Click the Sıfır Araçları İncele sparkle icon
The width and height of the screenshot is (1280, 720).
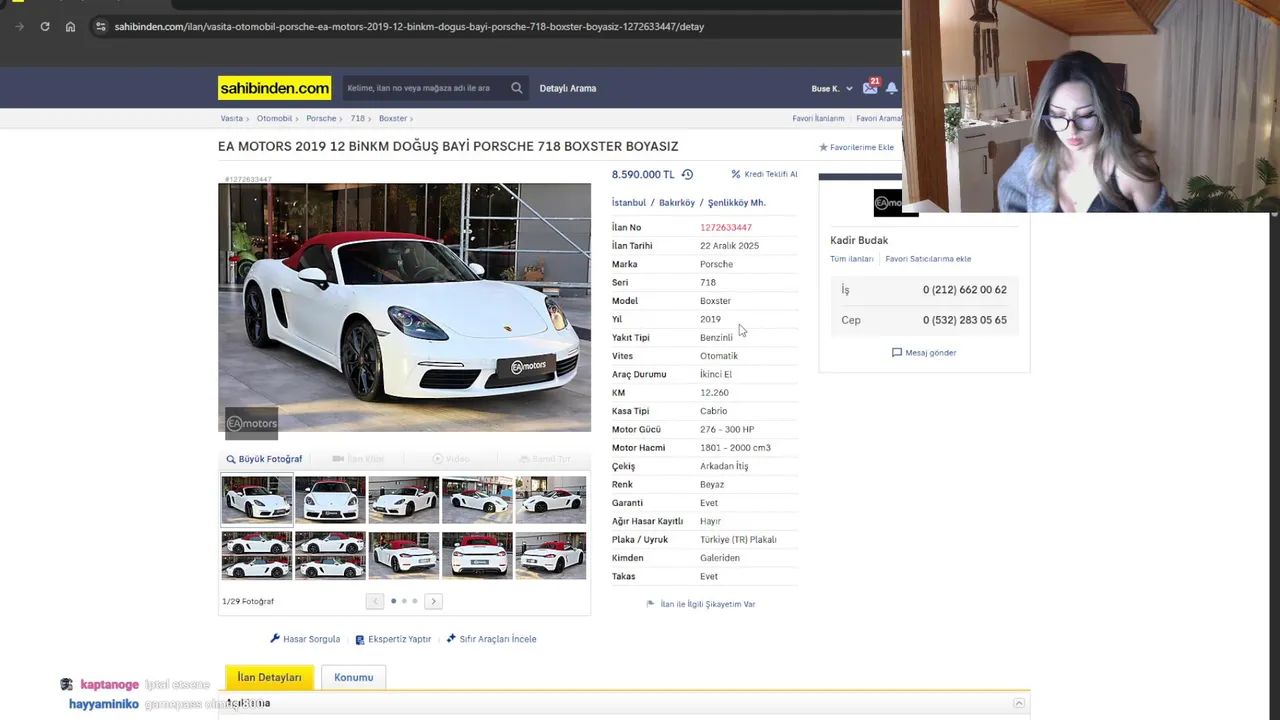coord(451,638)
